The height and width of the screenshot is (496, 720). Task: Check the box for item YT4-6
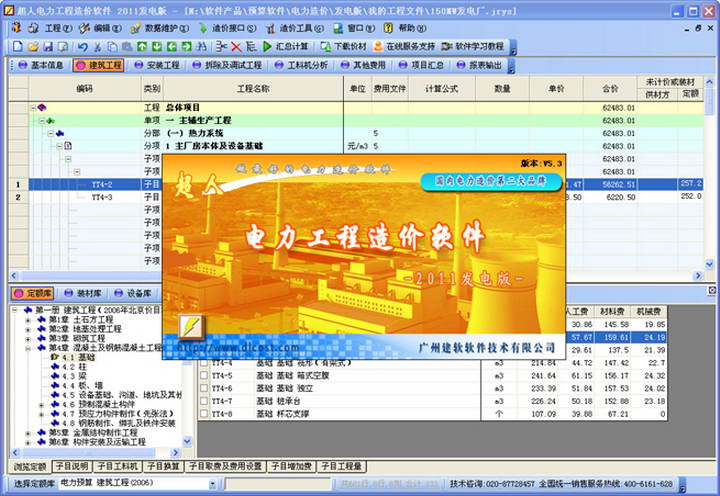tap(204, 388)
